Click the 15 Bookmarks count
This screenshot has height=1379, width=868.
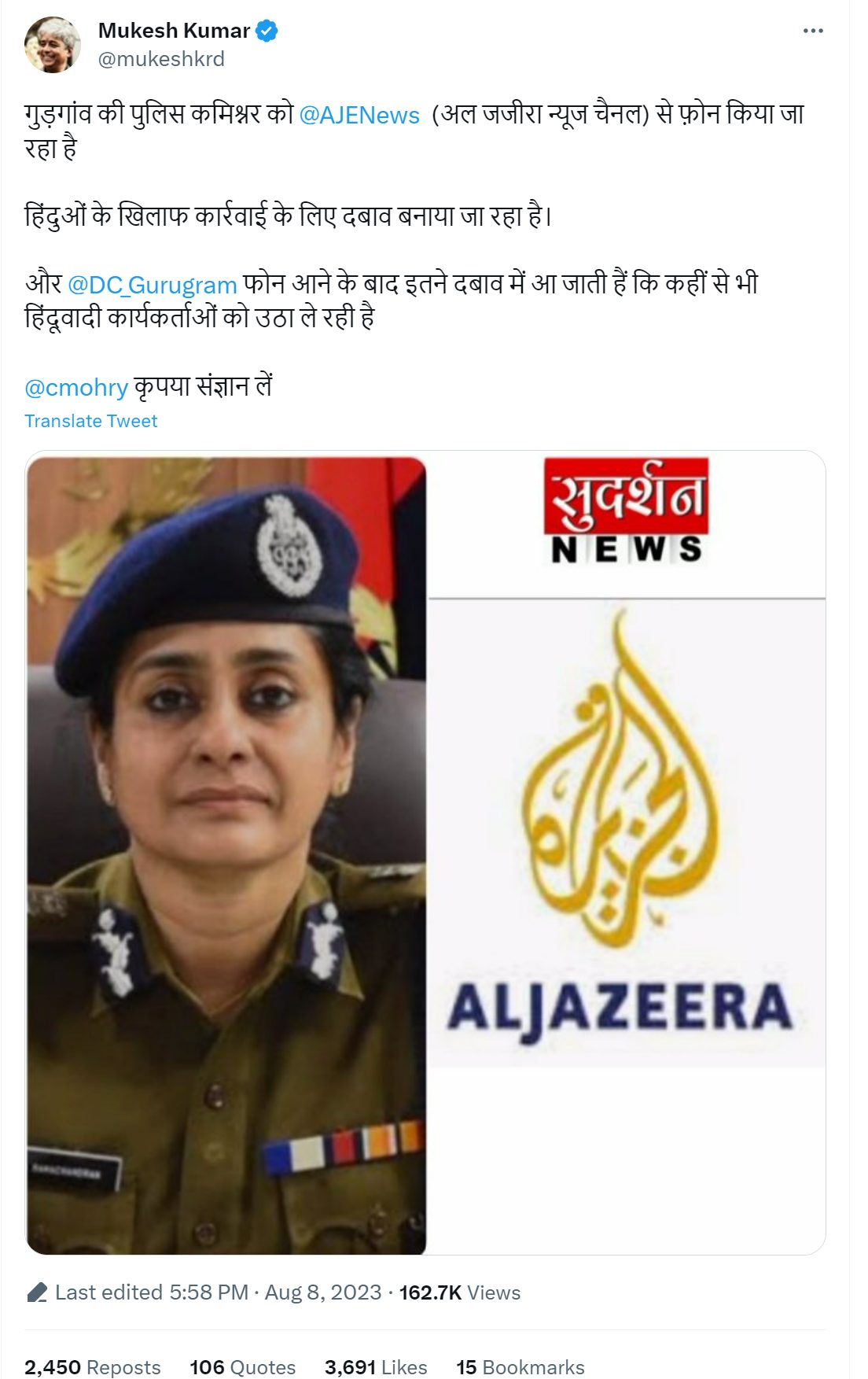(x=520, y=1367)
